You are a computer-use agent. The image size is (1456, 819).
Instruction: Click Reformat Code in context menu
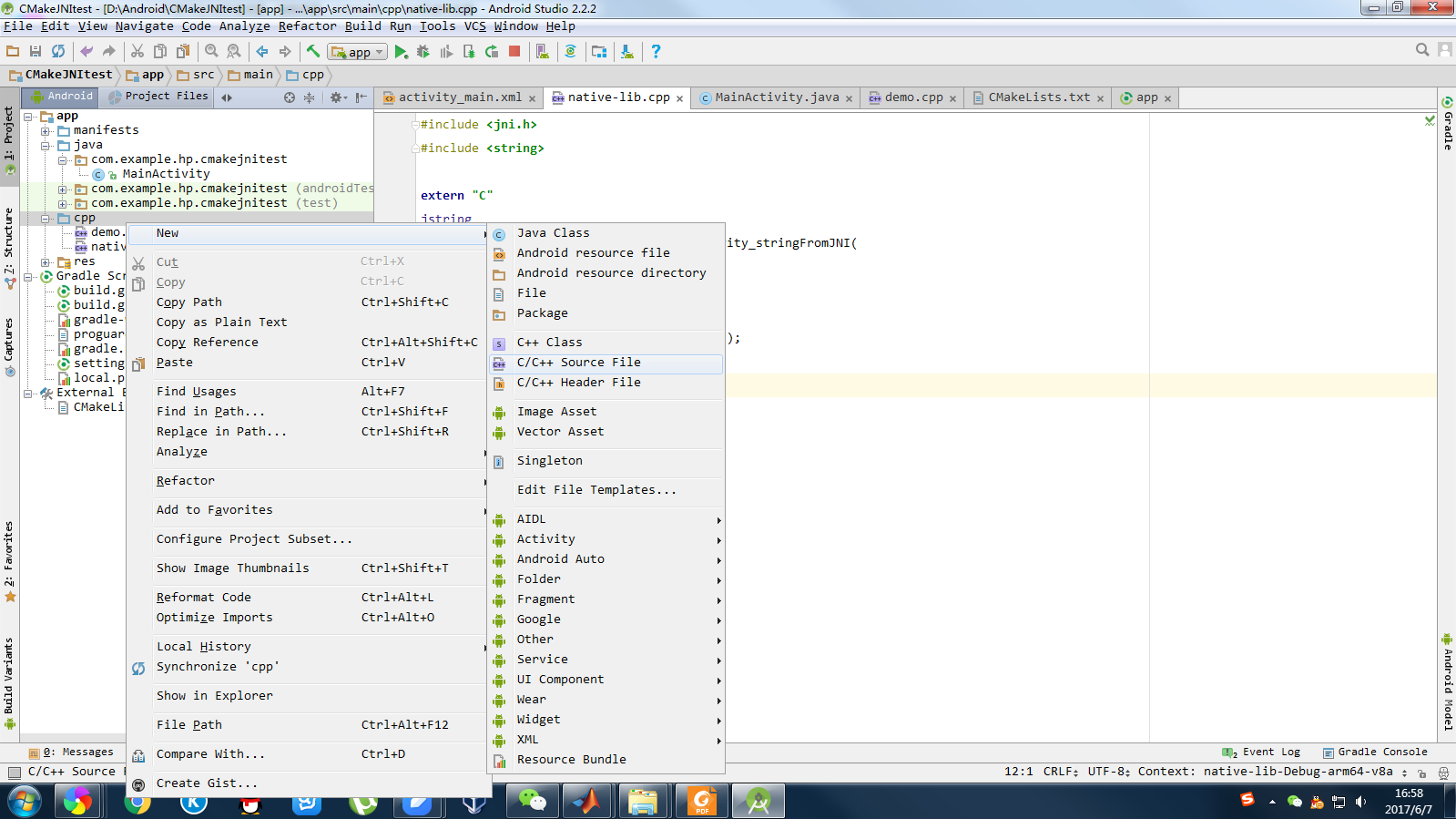pyautogui.click(x=308, y=598)
